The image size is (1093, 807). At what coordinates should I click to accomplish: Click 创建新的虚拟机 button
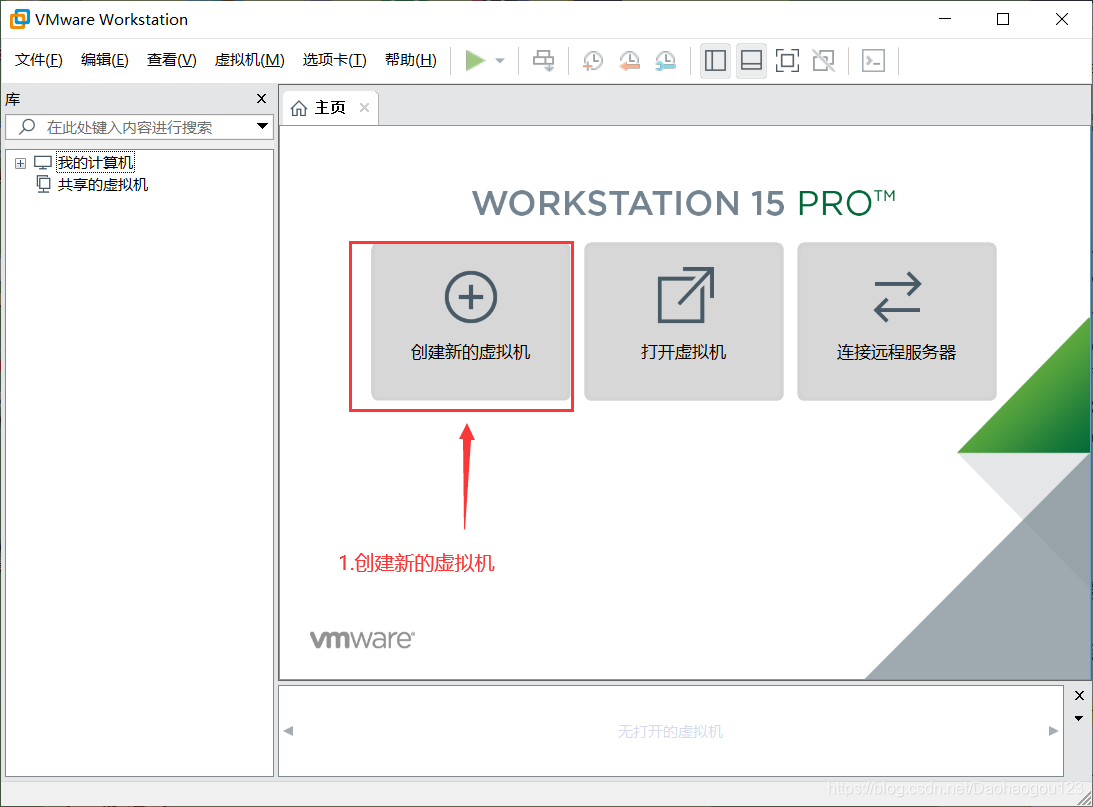coord(471,321)
